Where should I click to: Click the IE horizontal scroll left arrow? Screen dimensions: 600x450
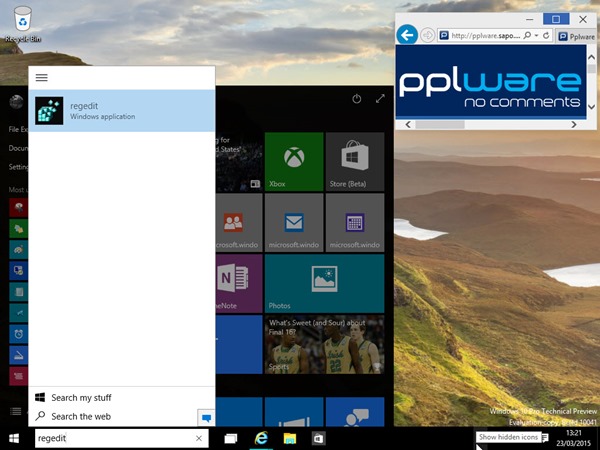pos(408,124)
